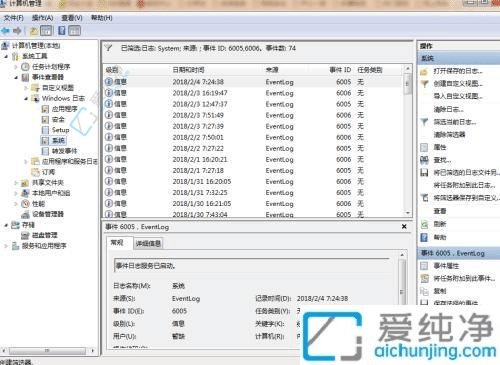The height and width of the screenshot is (365, 500).
Task: Select event row dated 2018/2/4 7:24:38
Action: [x=253, y=82]
